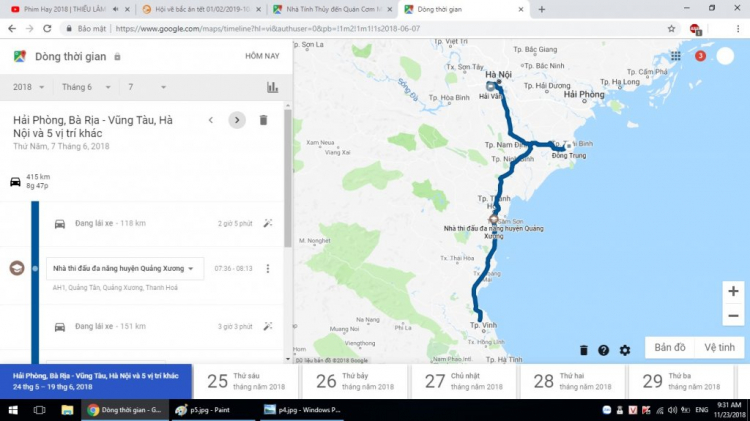The height and width of the screenshot is (421, 750).
Task: Open Windows Start menu
Action: click(13, 410)
